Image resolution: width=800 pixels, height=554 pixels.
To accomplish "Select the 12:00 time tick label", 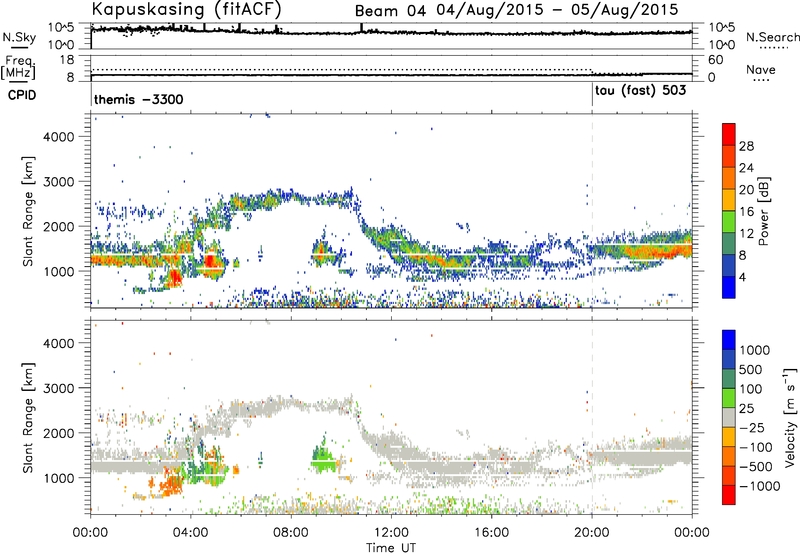I will click(x=391, y=533).
